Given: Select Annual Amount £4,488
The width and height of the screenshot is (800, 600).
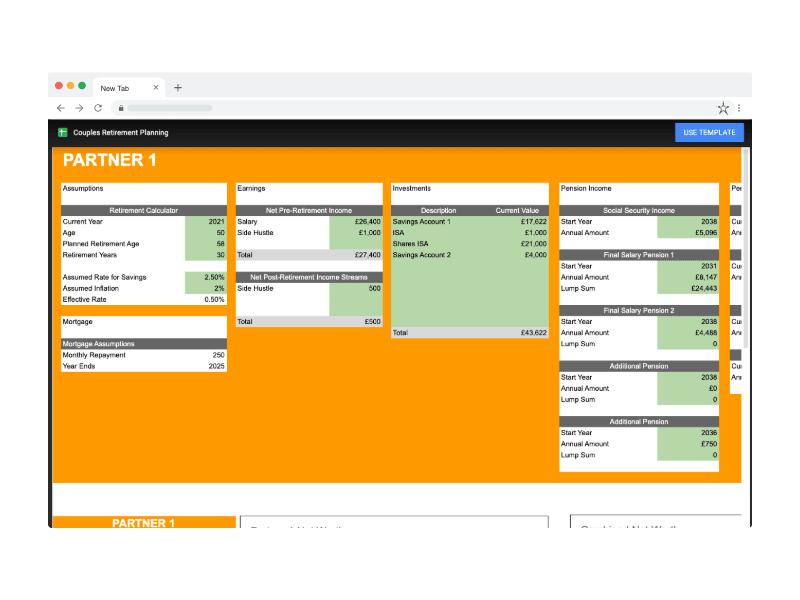Looking at the screenshot, I should pyautogui.click(x=688, y=333).
